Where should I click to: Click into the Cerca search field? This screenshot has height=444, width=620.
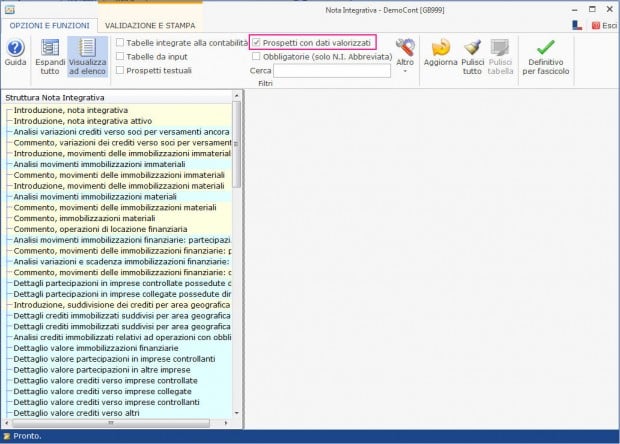coord(332,71)
